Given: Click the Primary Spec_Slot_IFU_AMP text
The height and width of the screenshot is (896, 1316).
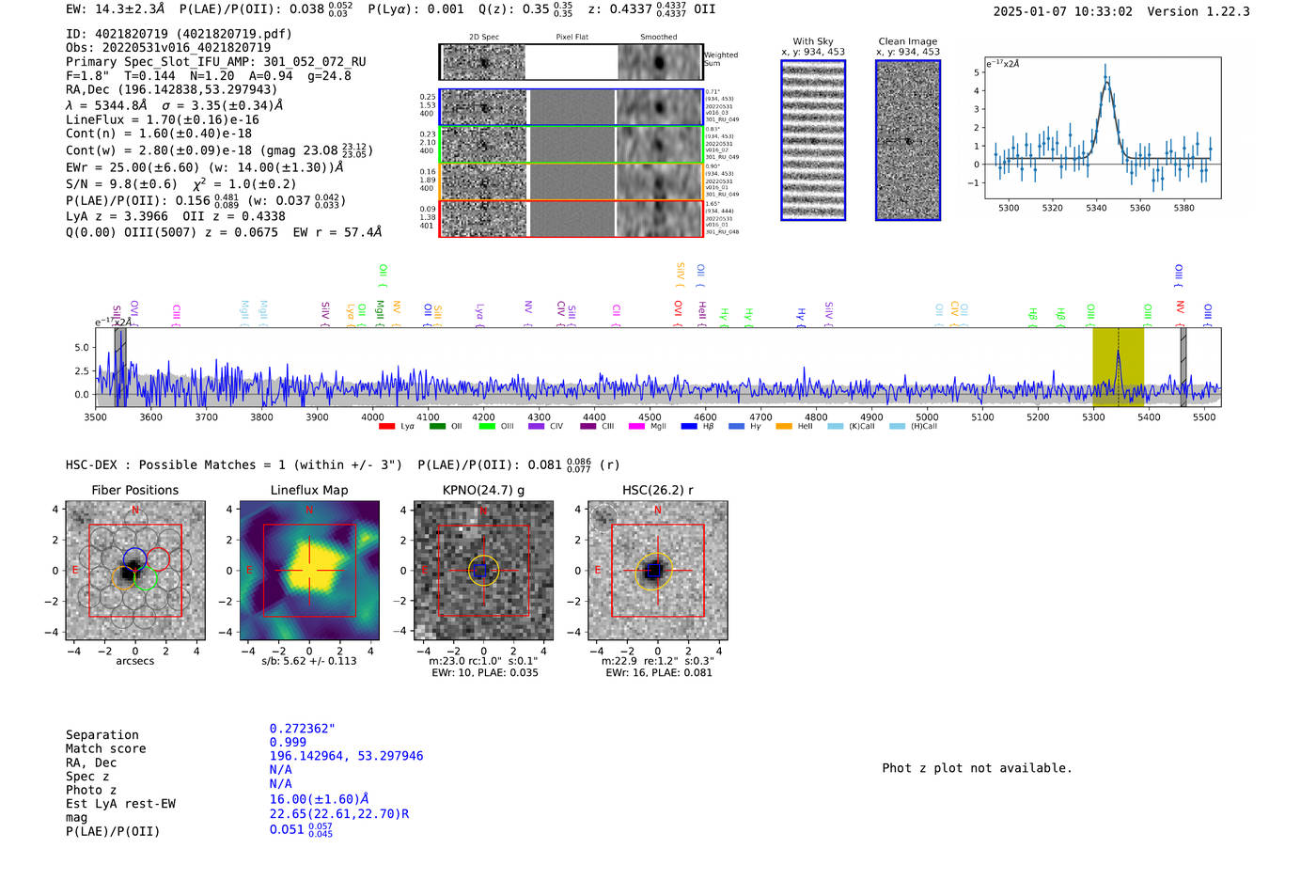Looking at the screenshot, I should (216, 62).
